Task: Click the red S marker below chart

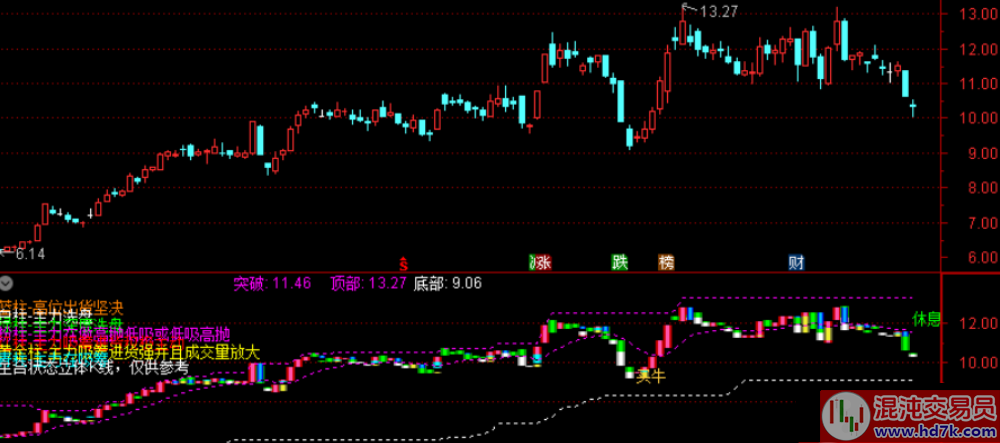Action: click(x=403, y=265)
